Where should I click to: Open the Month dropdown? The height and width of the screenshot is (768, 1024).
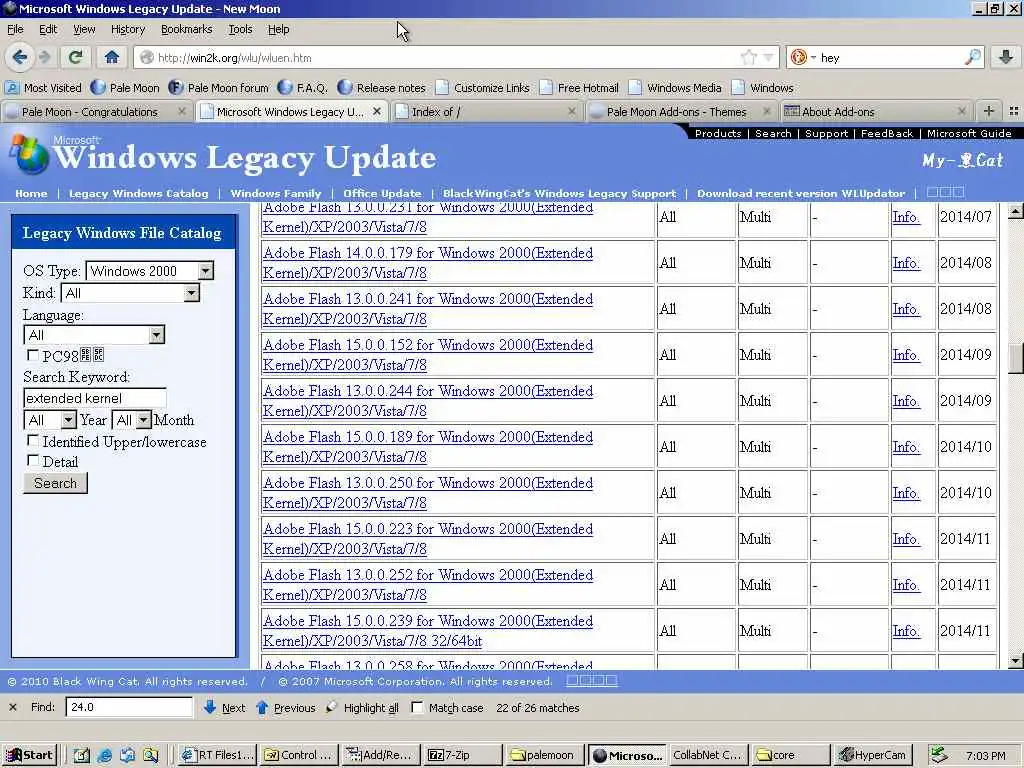coord(144,420)
